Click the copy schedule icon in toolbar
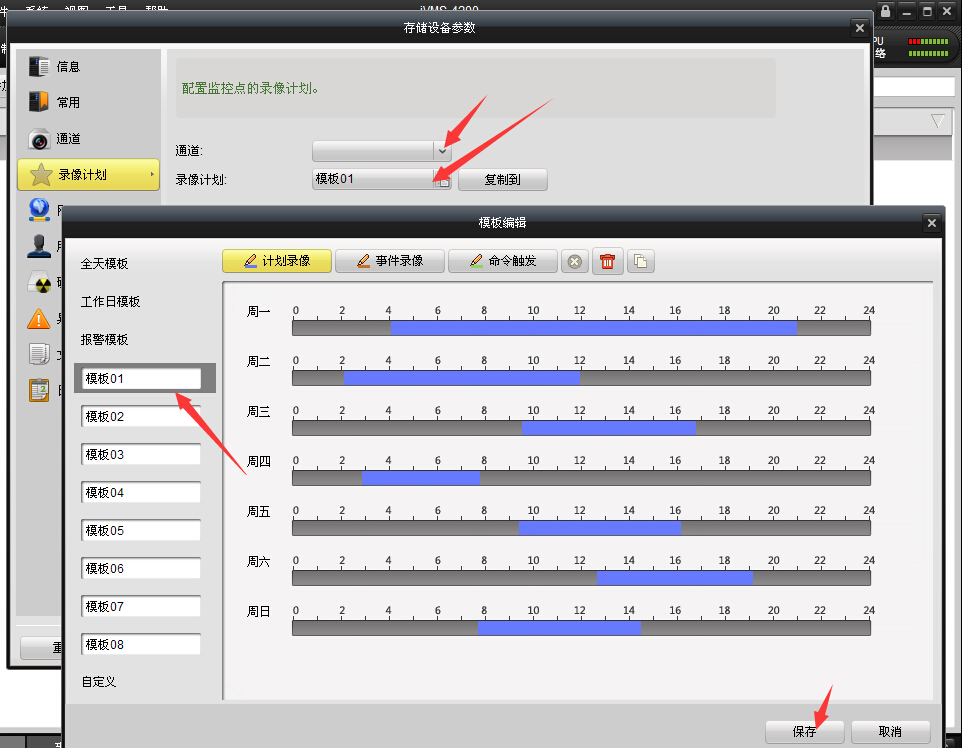This screenshot has height=748, width=962. 640,261
